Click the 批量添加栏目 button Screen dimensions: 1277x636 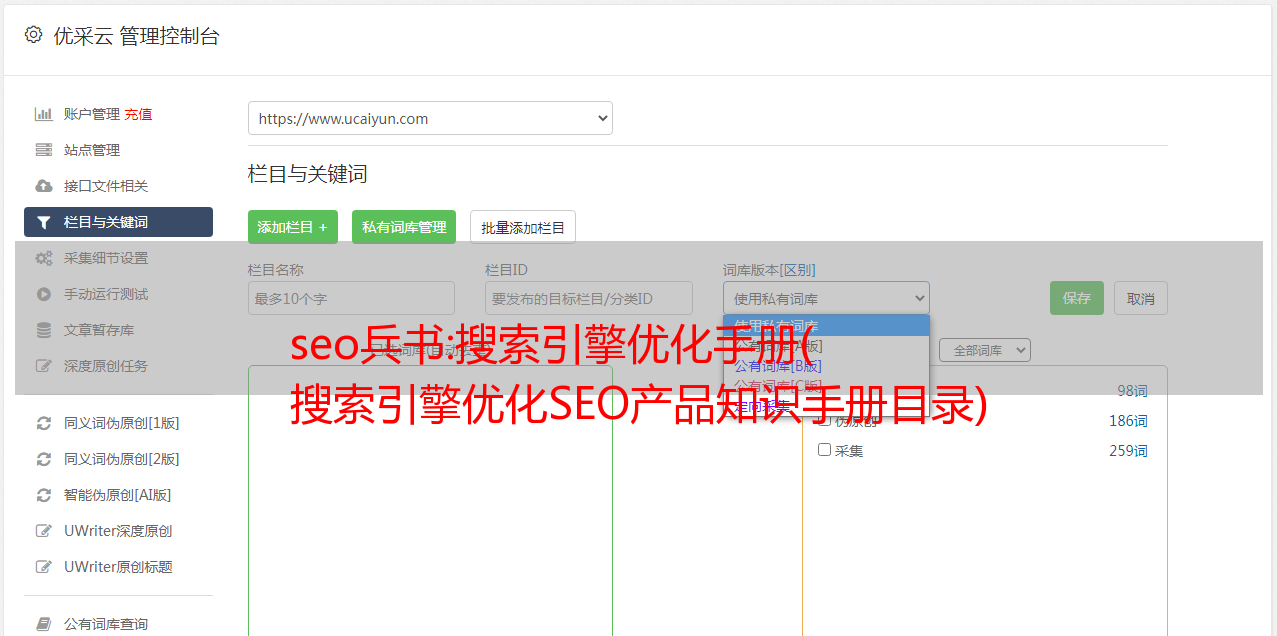523,227
